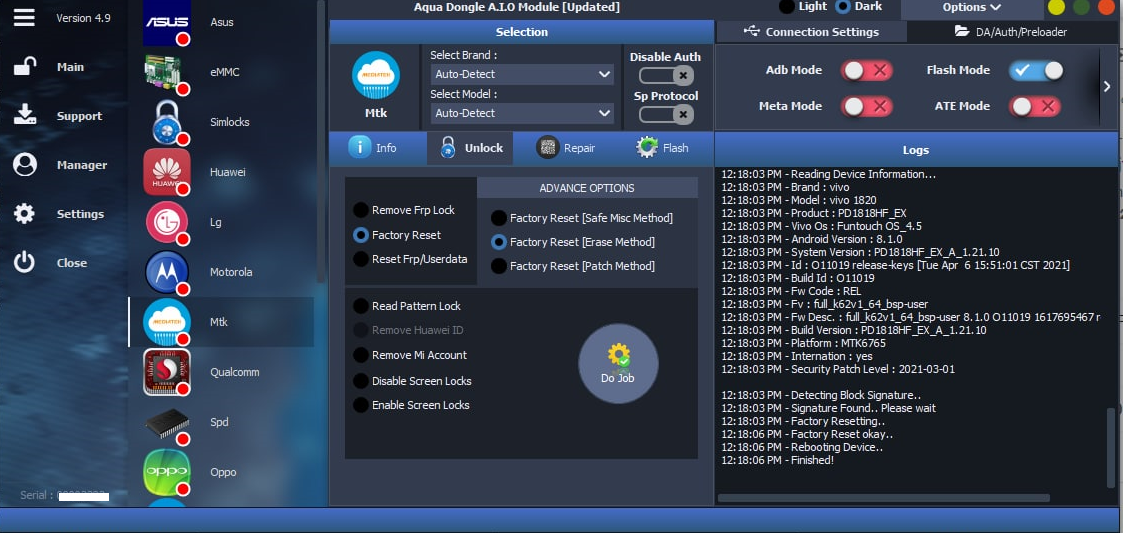Select Factory Reset radio option

(361, 235)
